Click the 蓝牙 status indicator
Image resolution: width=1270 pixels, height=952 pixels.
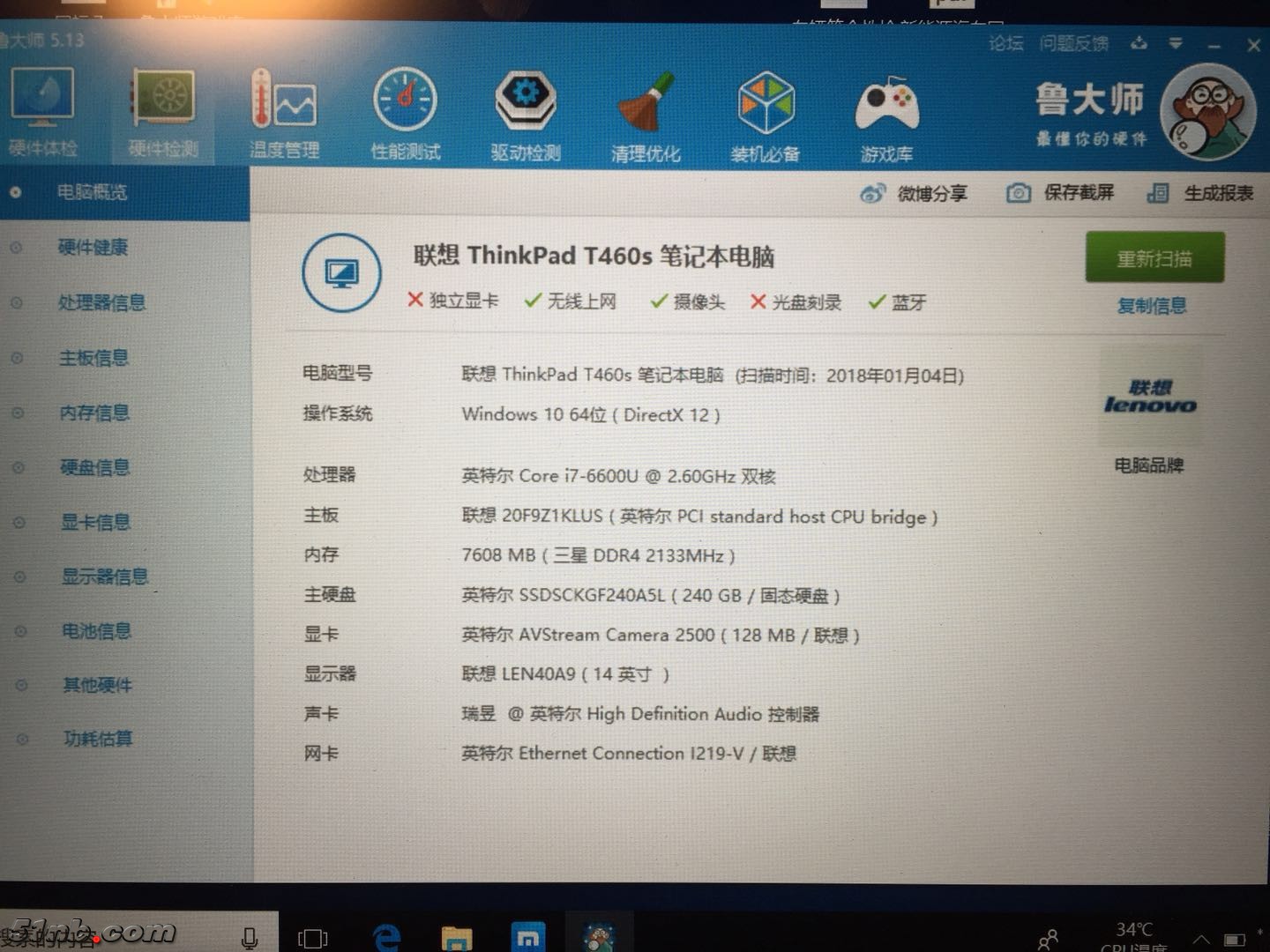898,302
